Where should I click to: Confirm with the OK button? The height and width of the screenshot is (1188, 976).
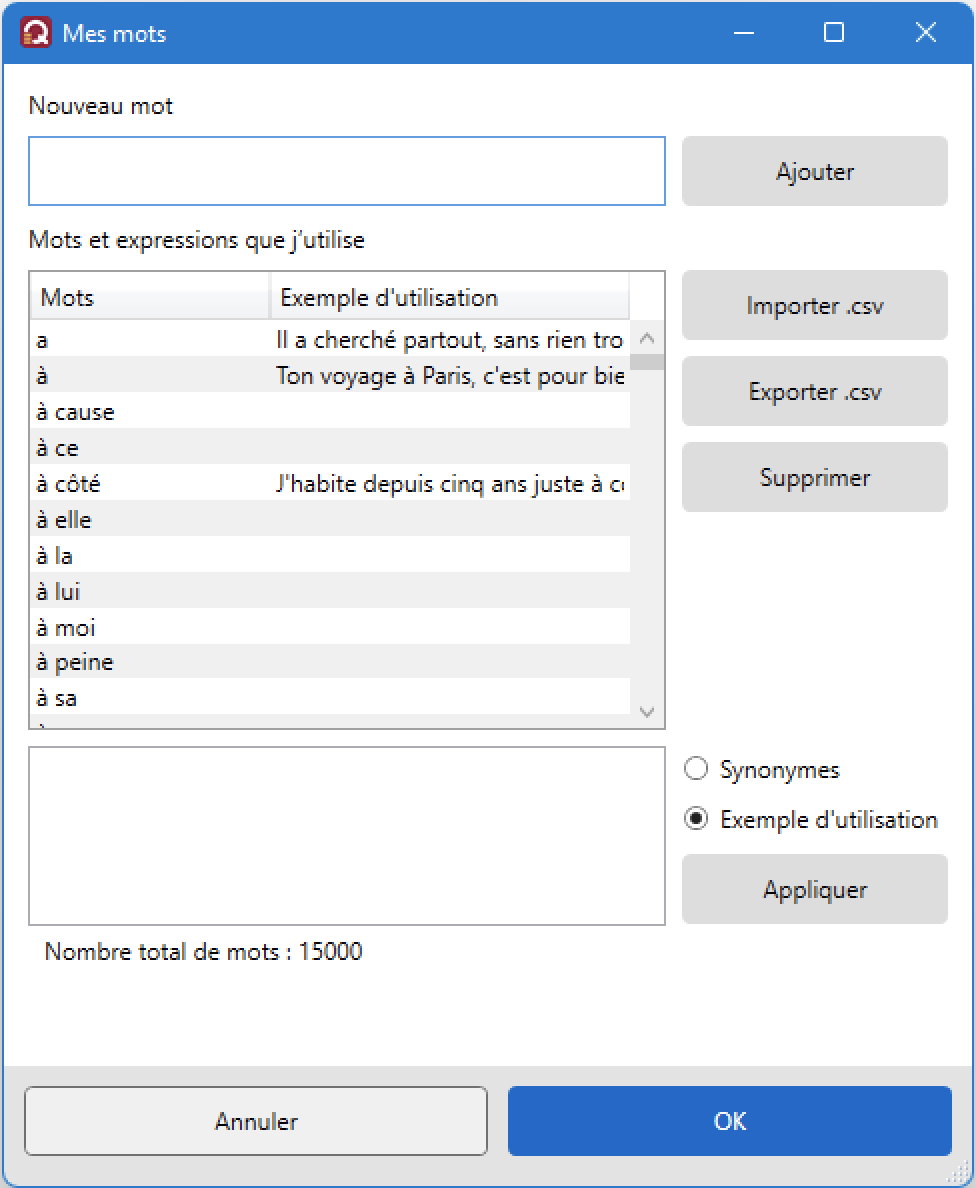pos(730,1121)
